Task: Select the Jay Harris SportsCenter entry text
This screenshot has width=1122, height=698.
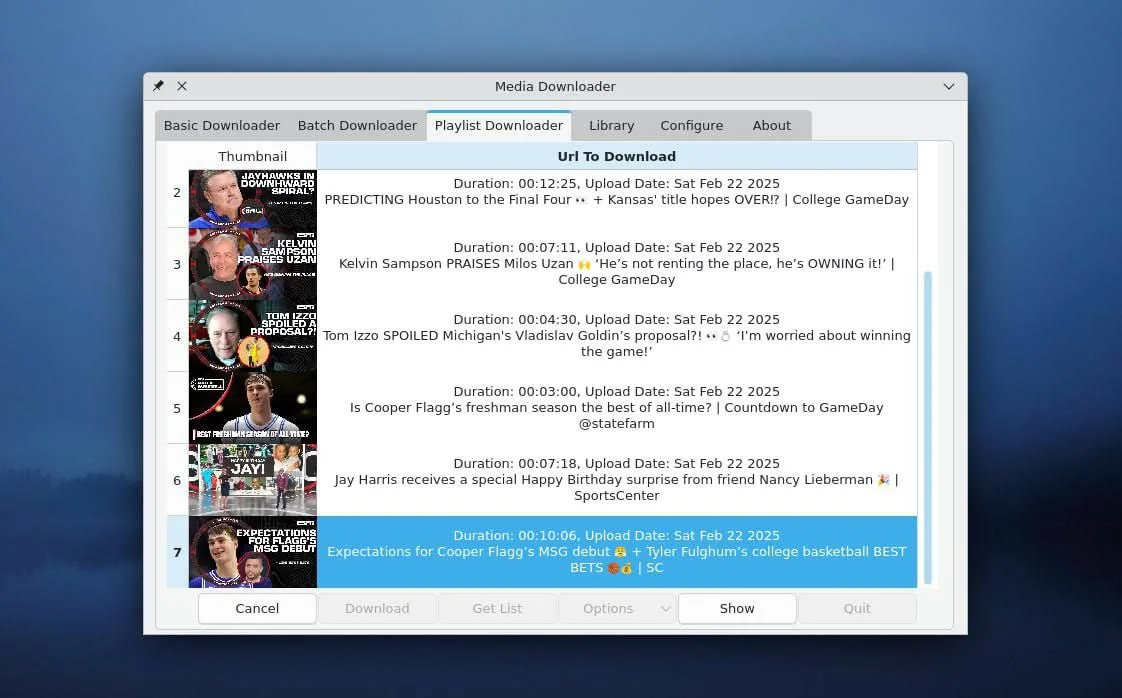Action: tap(616, 480)
